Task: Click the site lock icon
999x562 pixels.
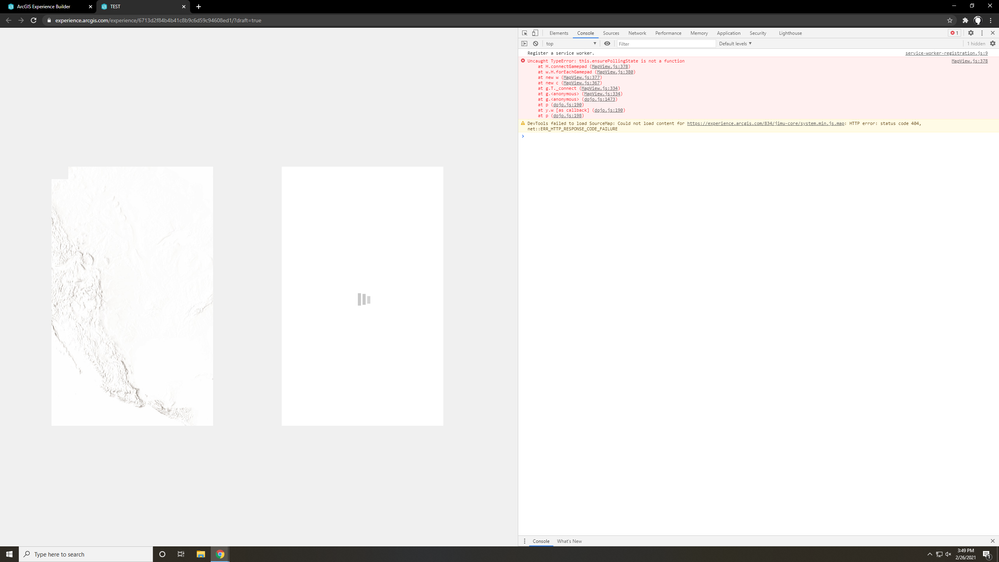Action: (x=49, y=20)
